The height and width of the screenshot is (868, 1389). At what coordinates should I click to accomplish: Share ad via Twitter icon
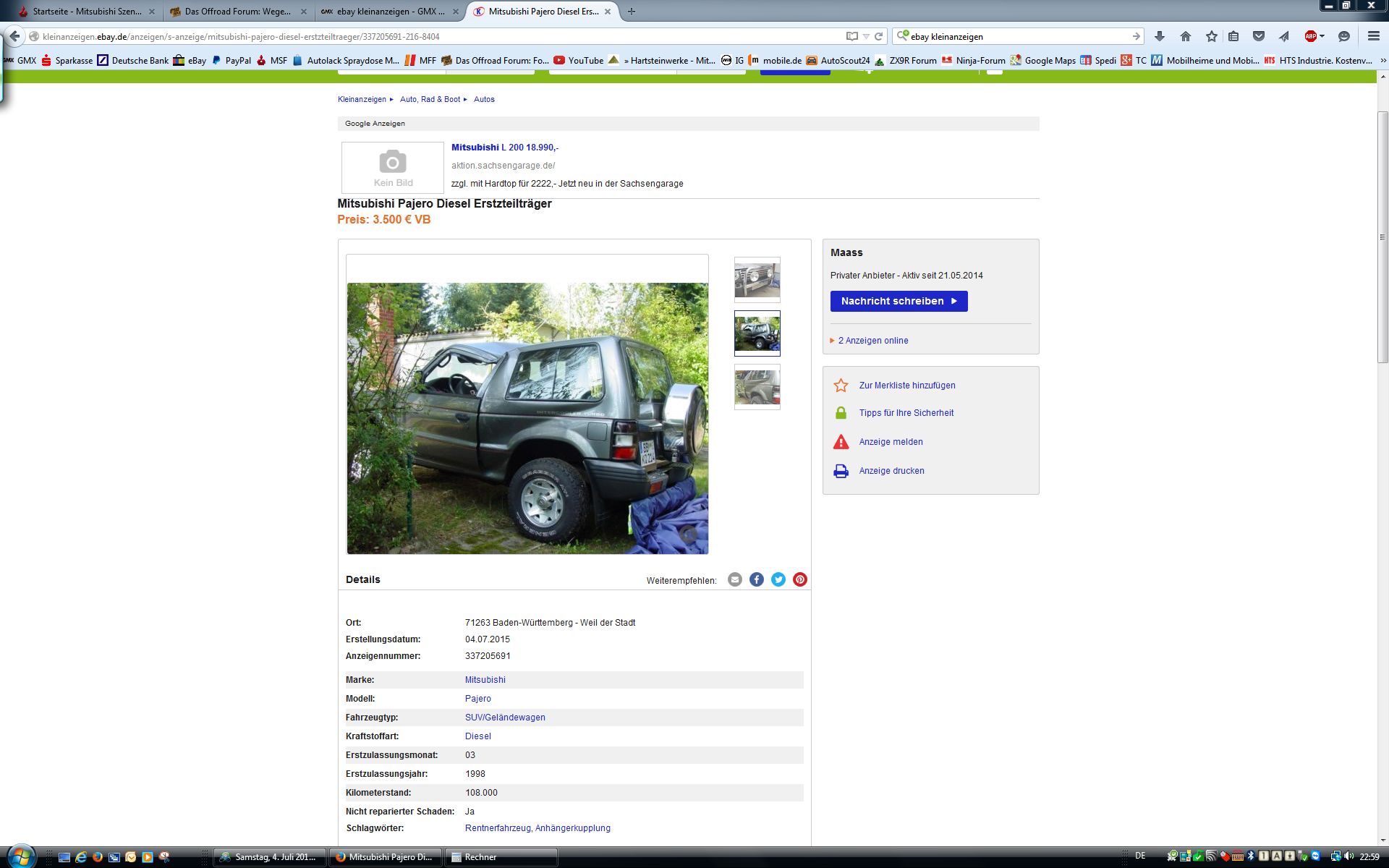point(778,579)
